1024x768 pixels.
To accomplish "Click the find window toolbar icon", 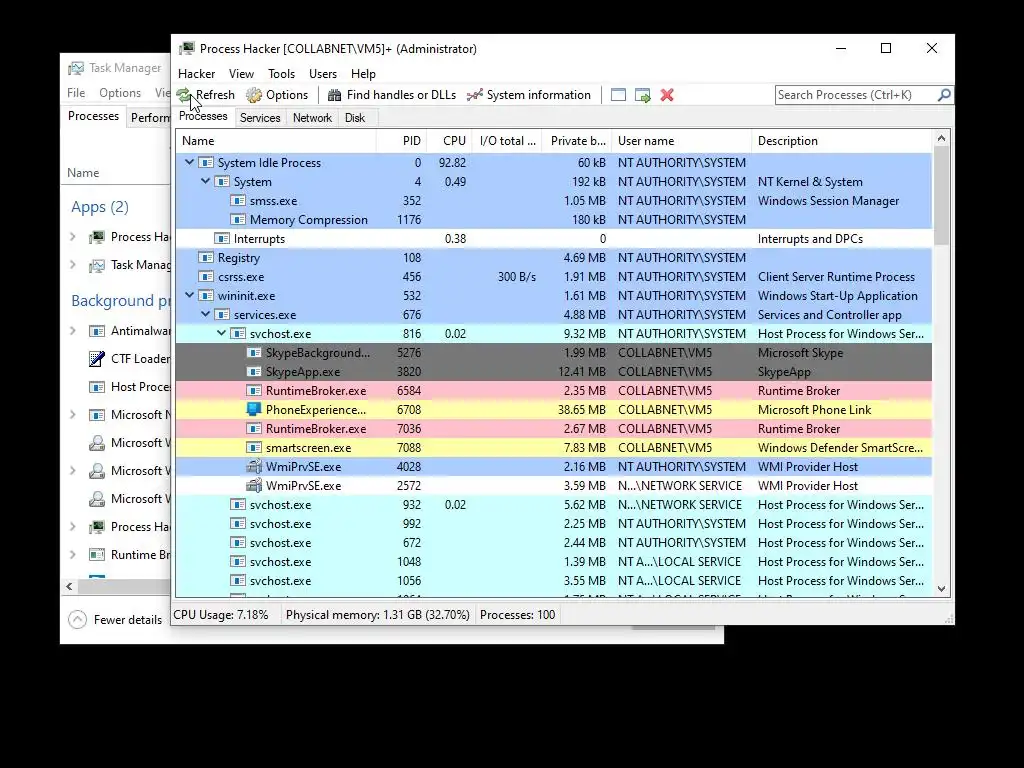I will (618, 95).
